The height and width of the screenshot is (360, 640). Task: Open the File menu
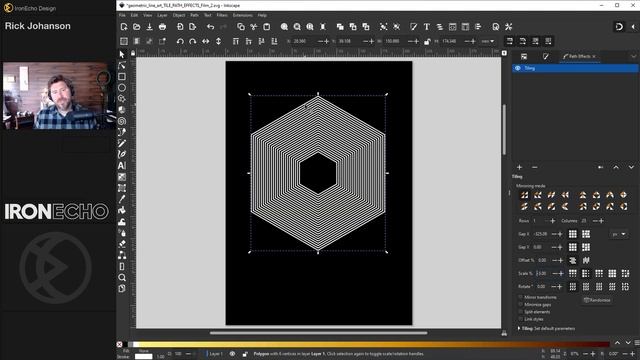(x=122, y=15)
